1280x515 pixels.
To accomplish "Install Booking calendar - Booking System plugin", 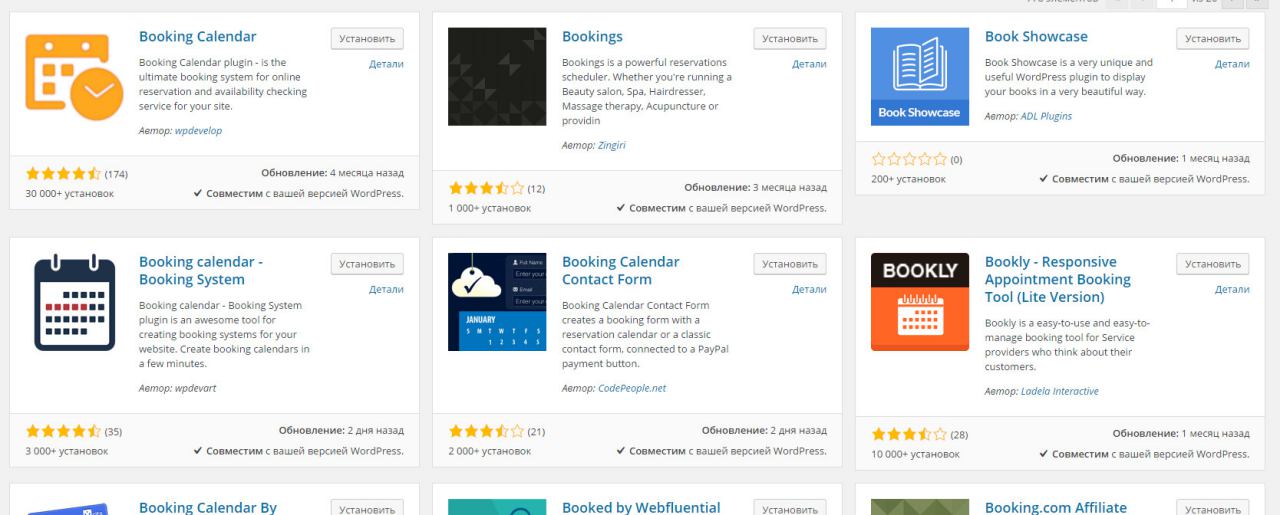I will [367, 264].
